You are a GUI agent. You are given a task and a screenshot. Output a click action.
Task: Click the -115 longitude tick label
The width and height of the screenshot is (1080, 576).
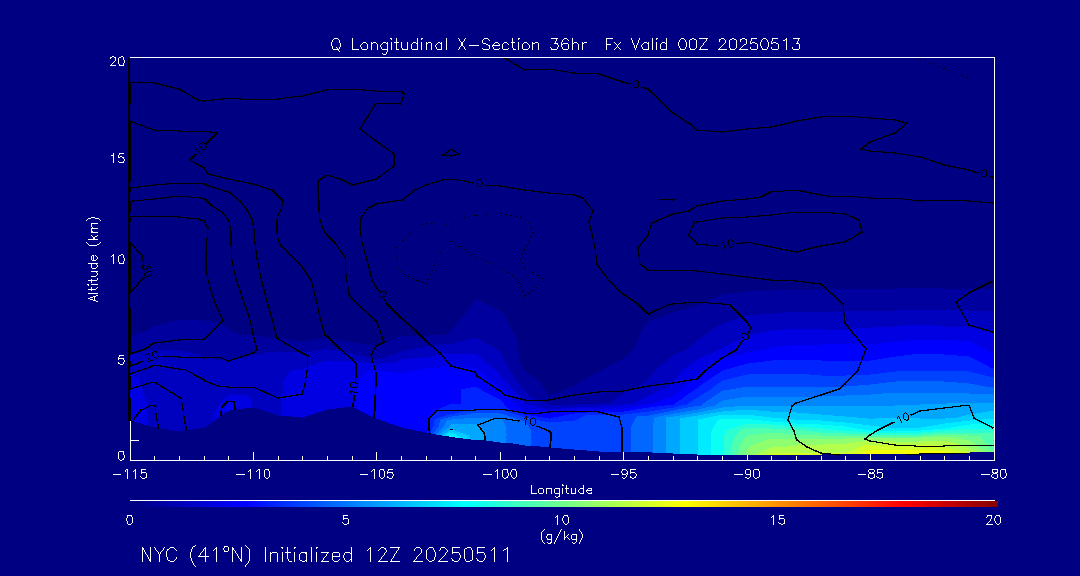click(130, 475)
